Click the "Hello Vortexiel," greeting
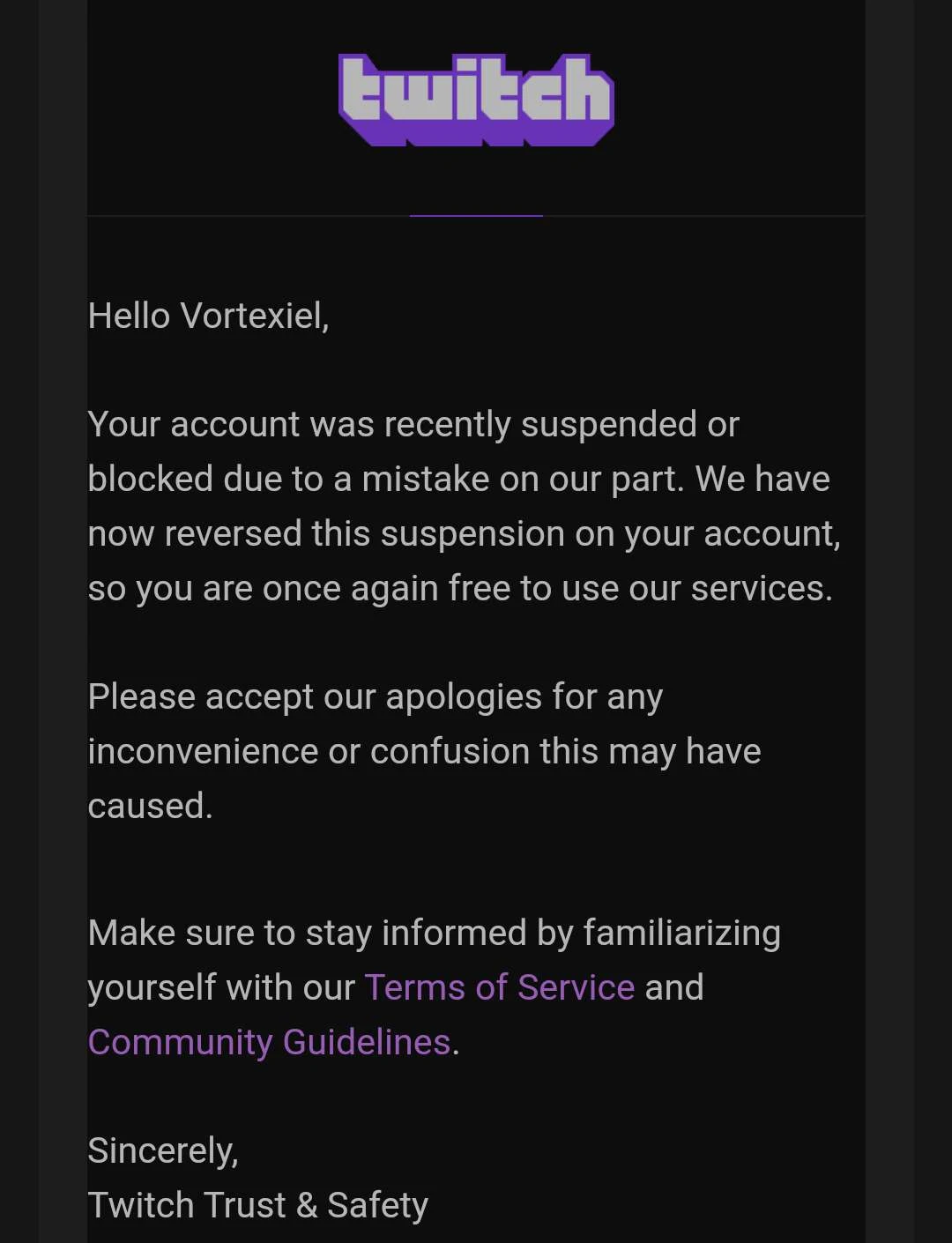This screenshot has height=1243, width=952. [209, 316]
